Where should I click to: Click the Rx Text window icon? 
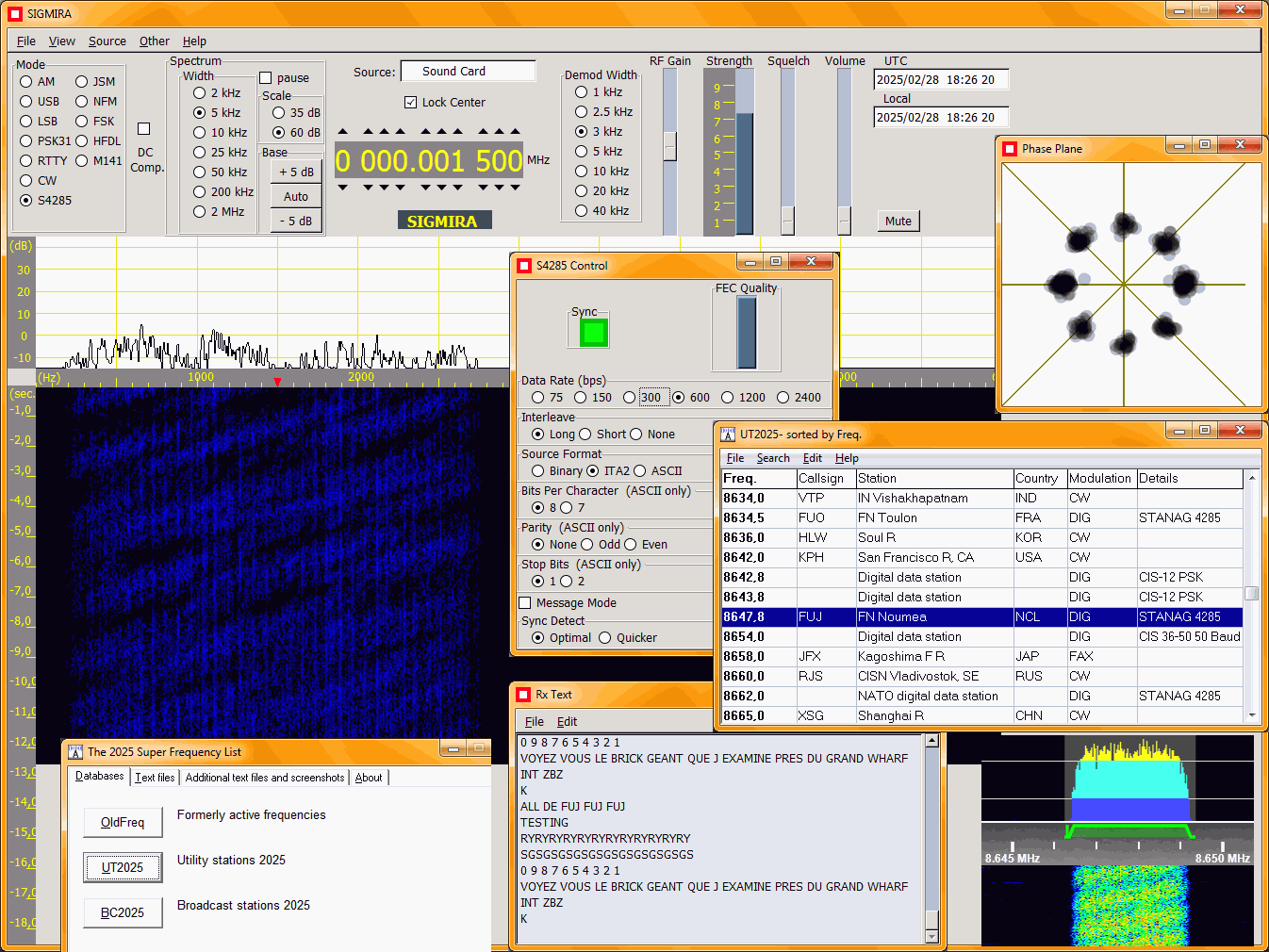[523, 695]
